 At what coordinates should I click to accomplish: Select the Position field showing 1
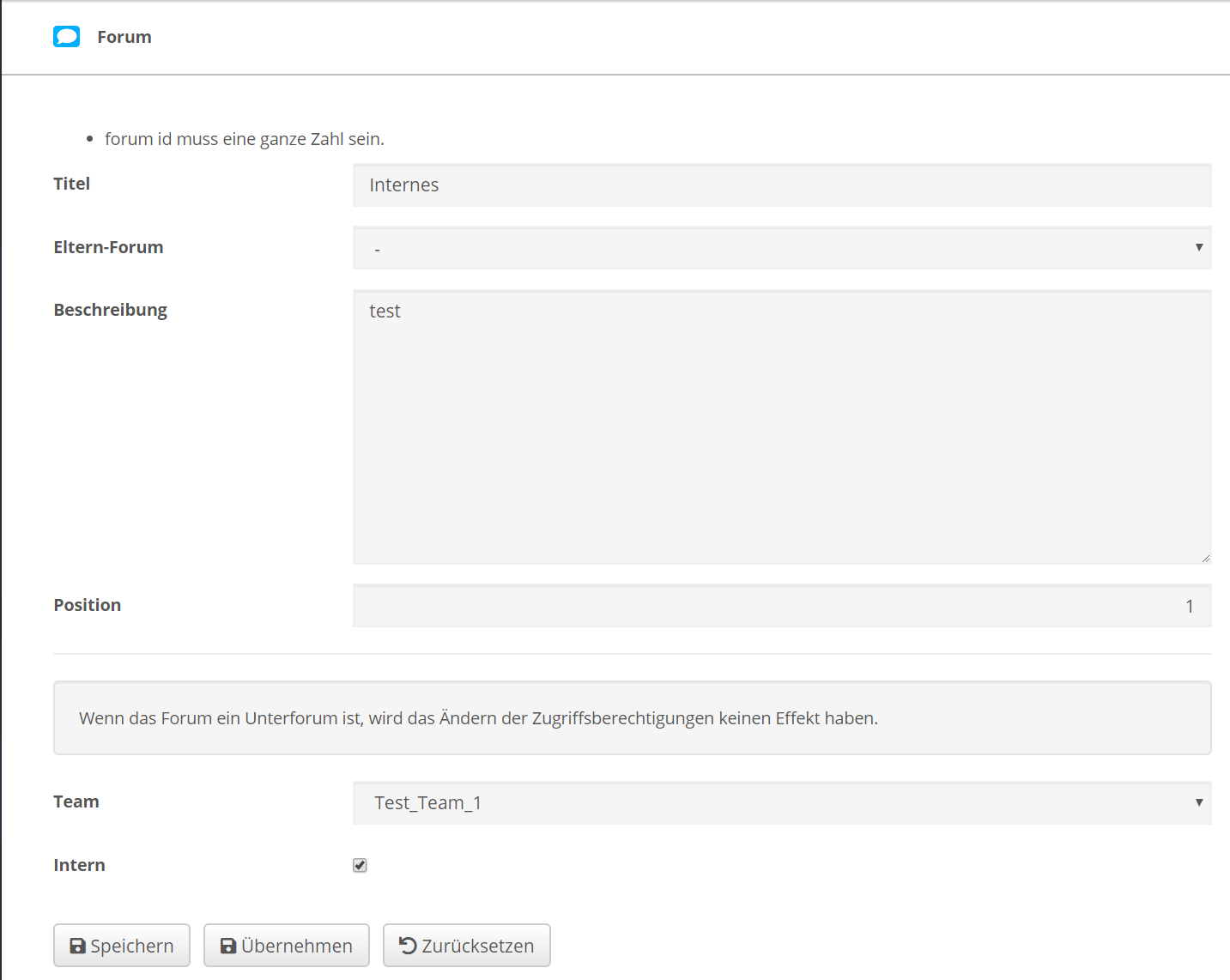tap(781, 605)
